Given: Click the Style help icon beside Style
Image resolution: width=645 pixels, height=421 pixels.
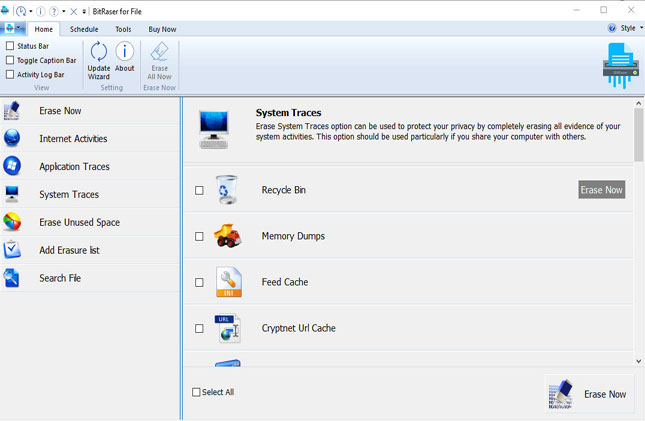Looking at the screenshot, I should click(612, 28).
